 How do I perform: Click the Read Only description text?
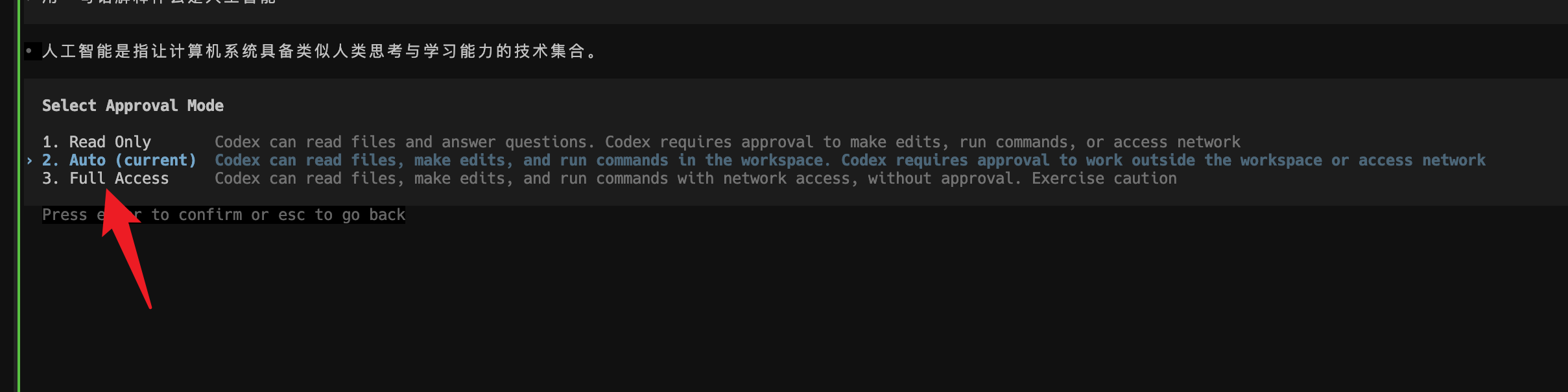pos(726,142)
